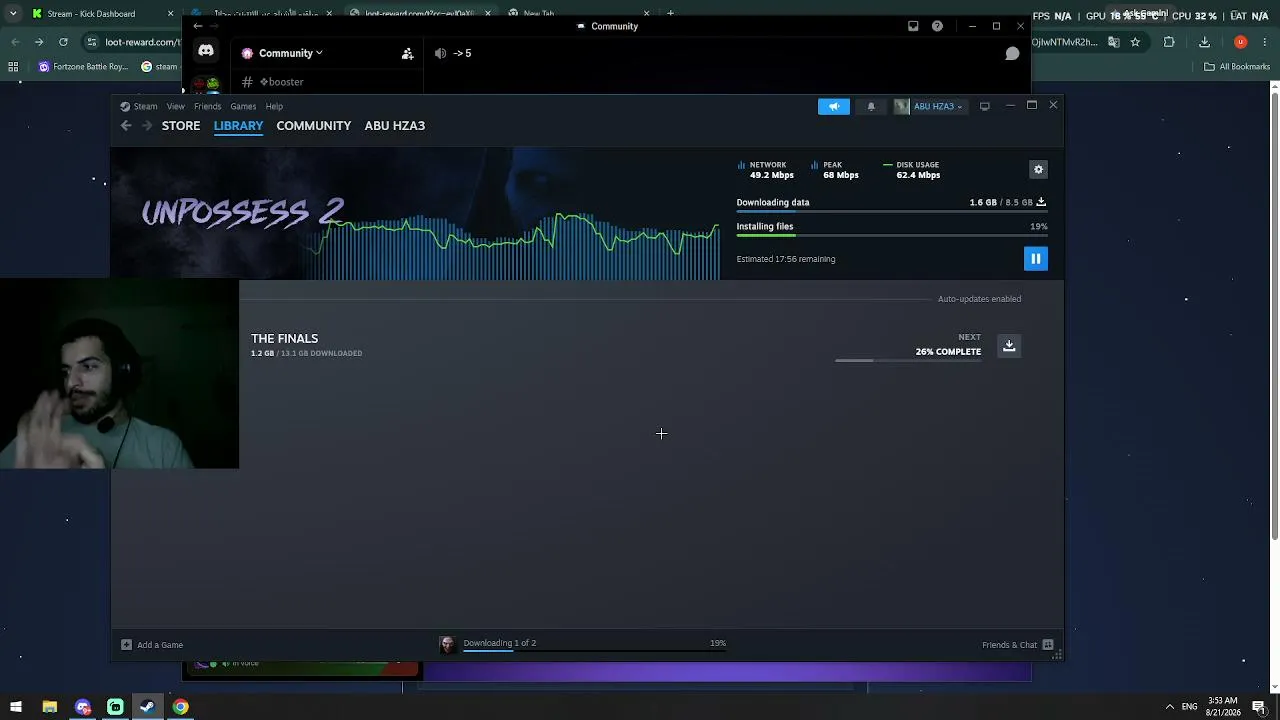The width and height of the screenshot is (1280, 720).
Task: Pause the current Steam download
Action: (x=1035, y=259)
